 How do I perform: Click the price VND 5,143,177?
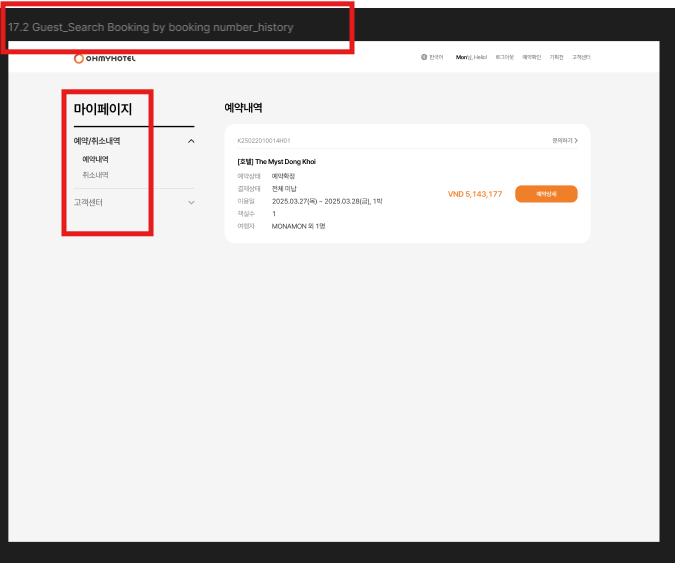click(x=475, y=194)
